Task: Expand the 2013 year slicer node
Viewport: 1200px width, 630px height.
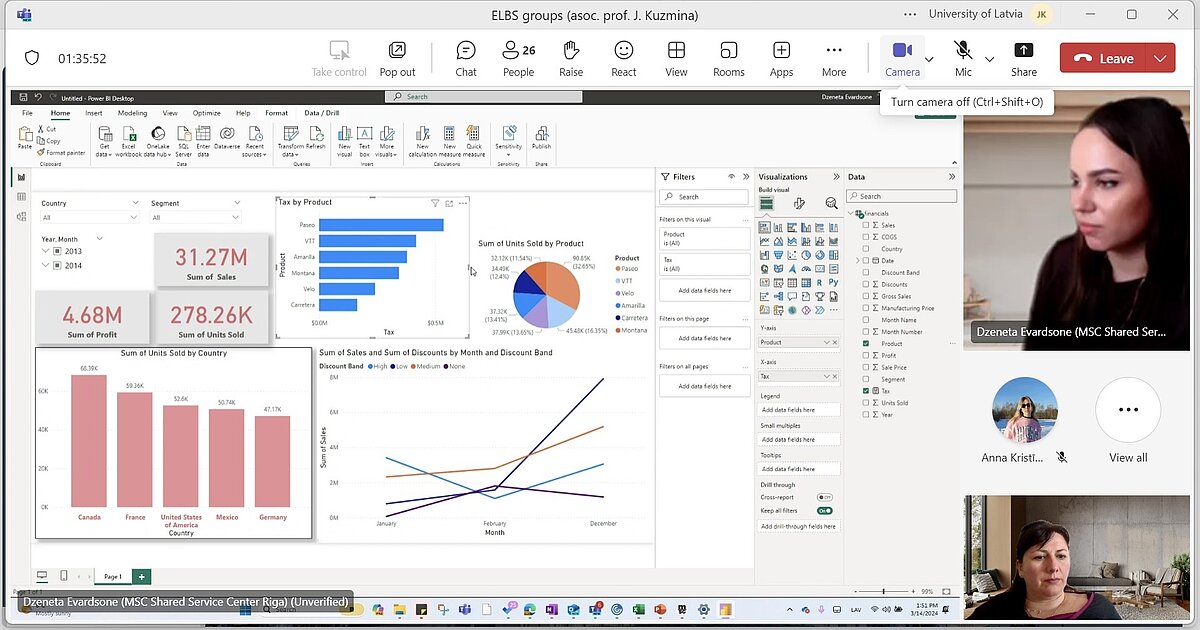Action: (45, 252)
